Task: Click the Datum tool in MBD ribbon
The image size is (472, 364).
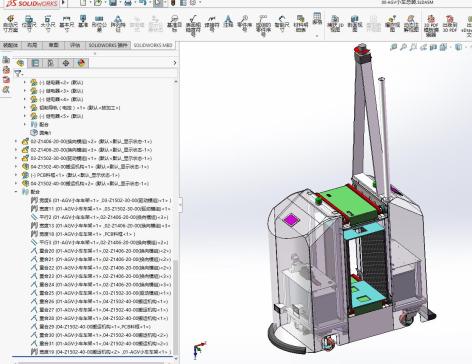Action: pos(83,22)
